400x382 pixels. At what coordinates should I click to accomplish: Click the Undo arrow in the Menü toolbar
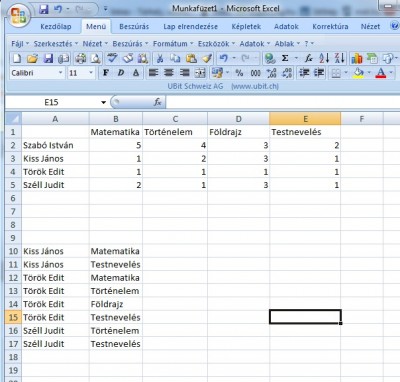point(224,58)
